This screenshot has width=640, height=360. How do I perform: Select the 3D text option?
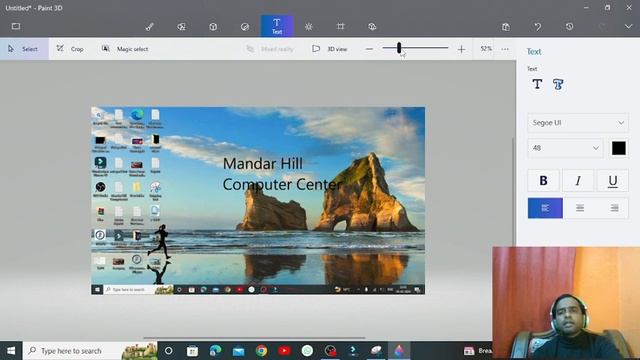pyautogui.click(x=558, y=84)
